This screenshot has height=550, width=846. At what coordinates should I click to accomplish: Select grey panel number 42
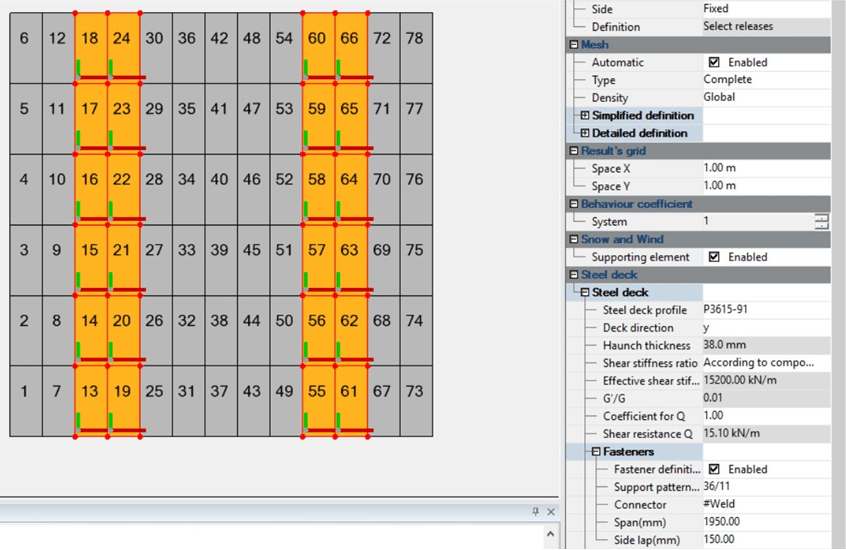pyautogui.click(x=219, y=39)
